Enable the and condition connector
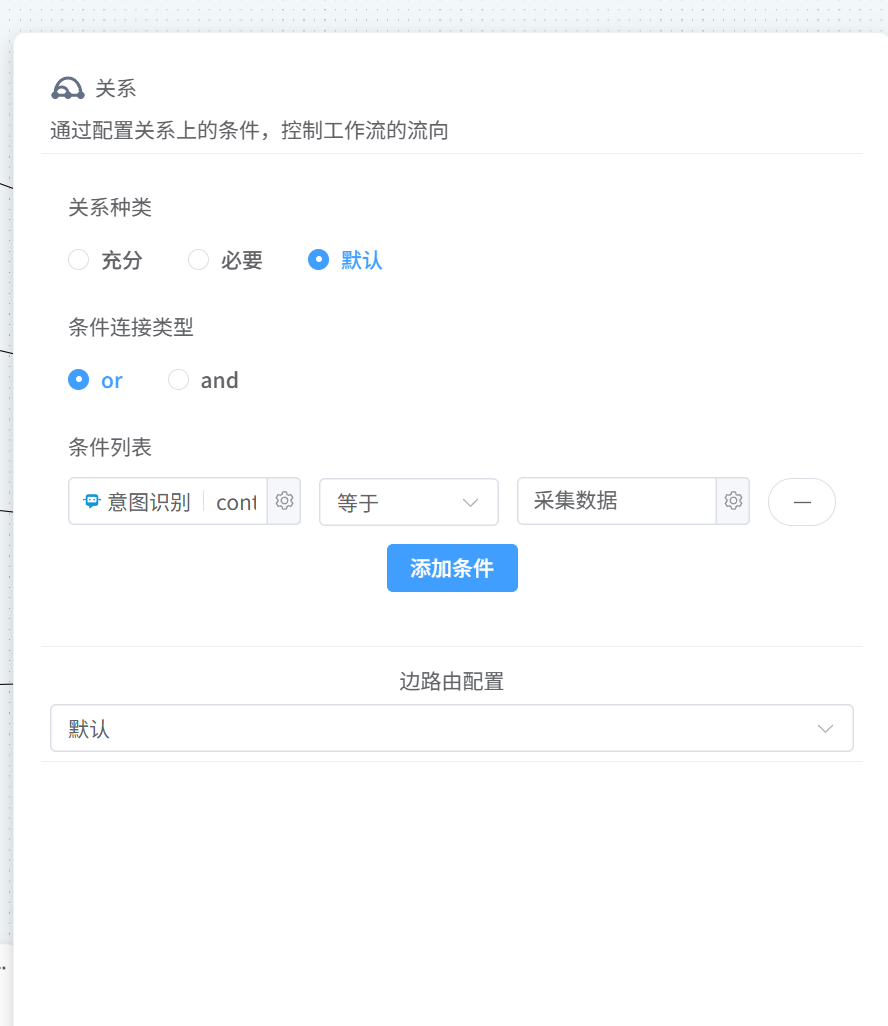 click(x=178, y=379)
